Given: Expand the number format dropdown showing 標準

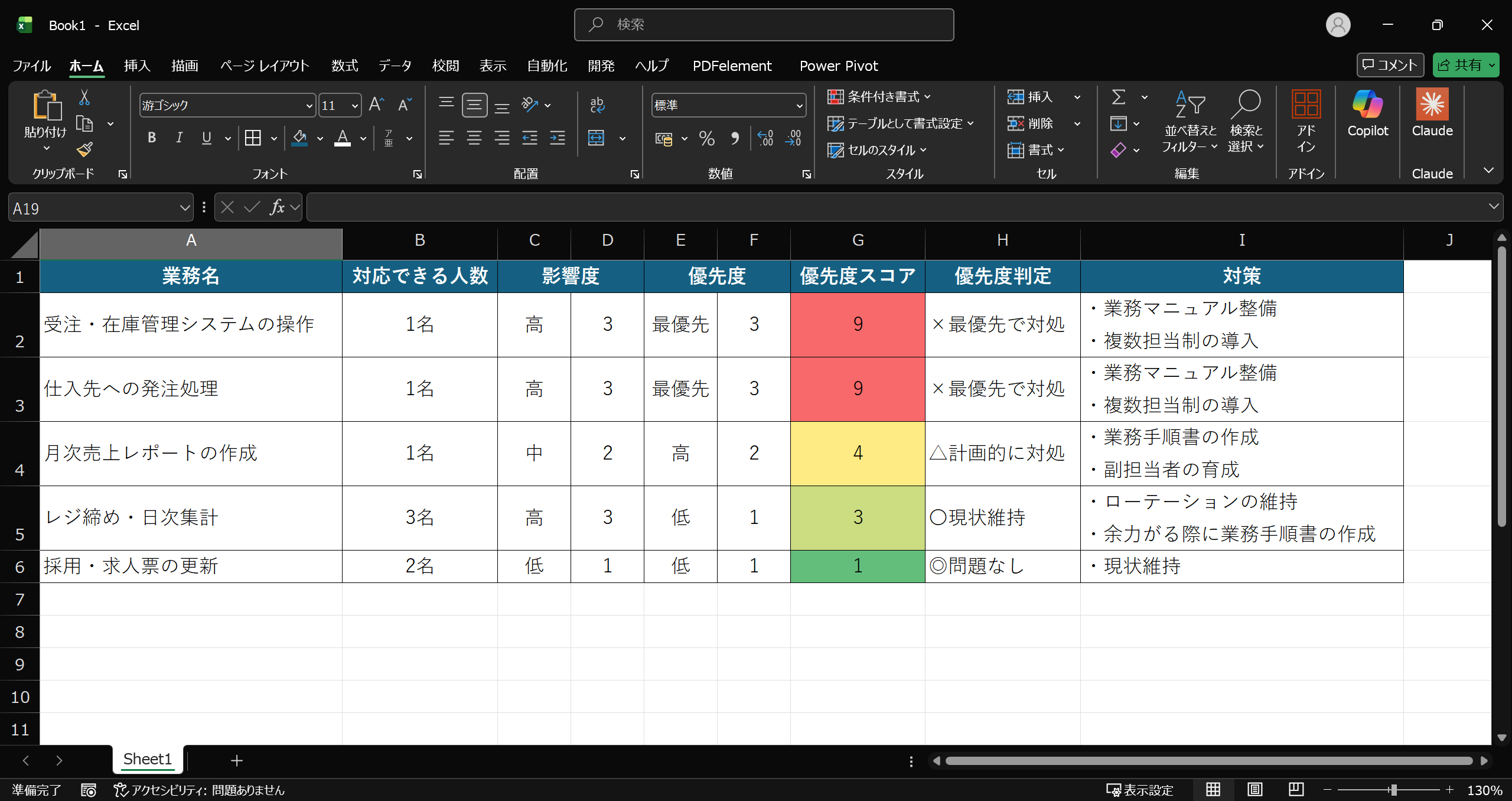Looking at the screenshot, I should [799, 106].
